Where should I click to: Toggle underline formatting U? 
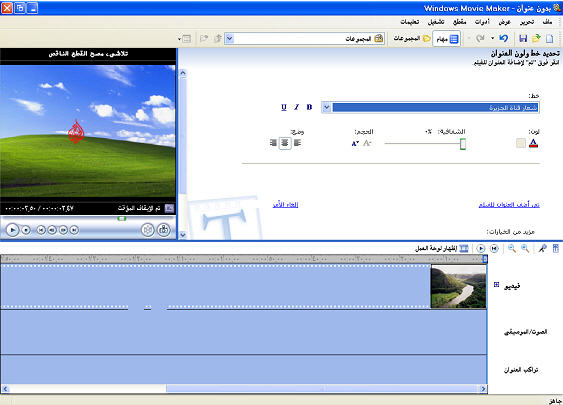pos(284,107)
